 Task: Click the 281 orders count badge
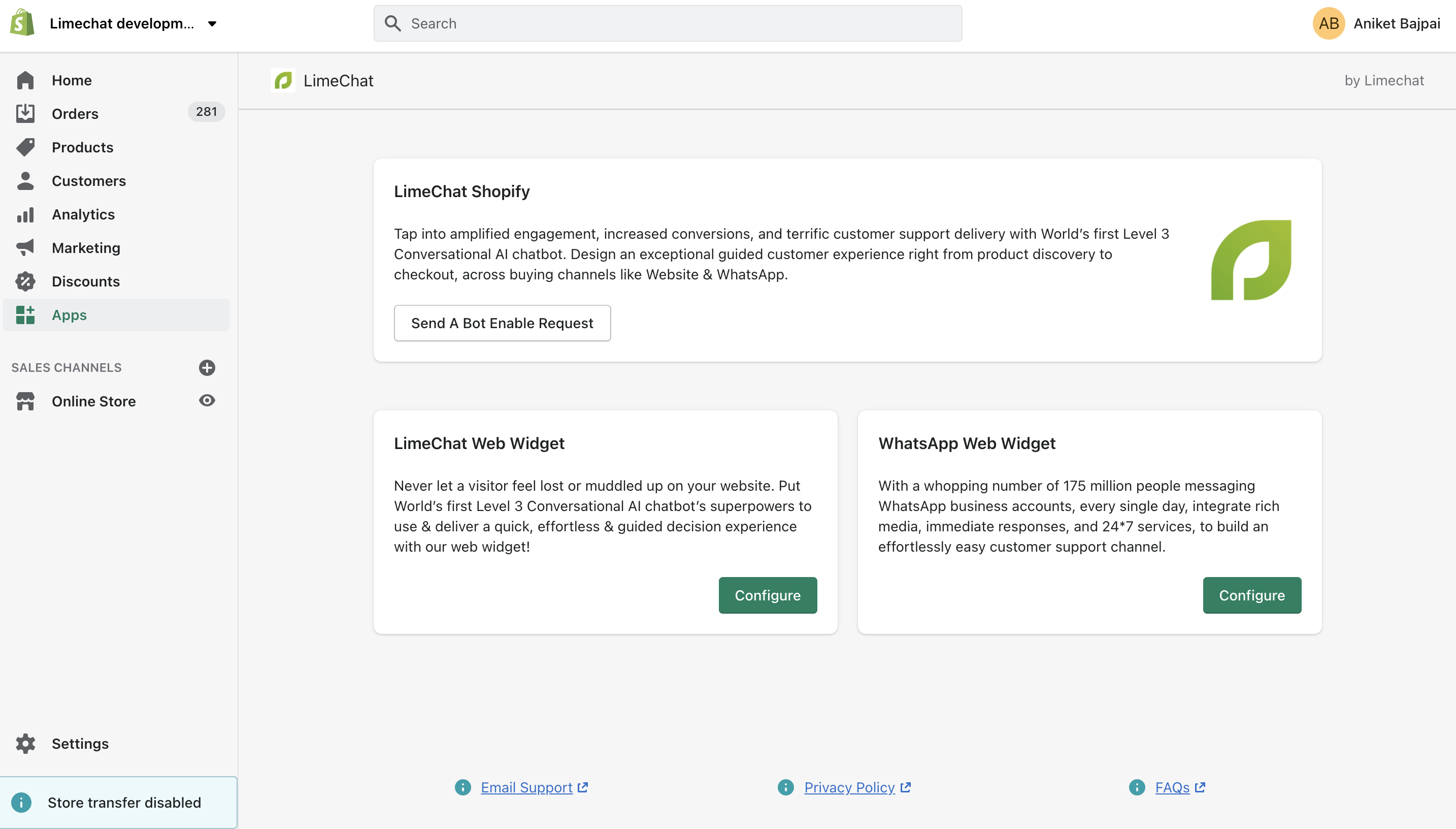point(207,112)
